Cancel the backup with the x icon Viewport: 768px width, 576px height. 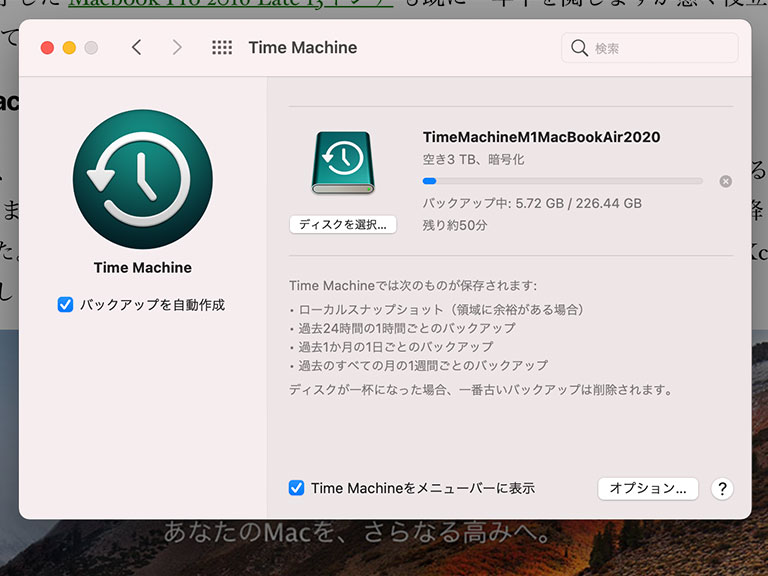point(726,181)
